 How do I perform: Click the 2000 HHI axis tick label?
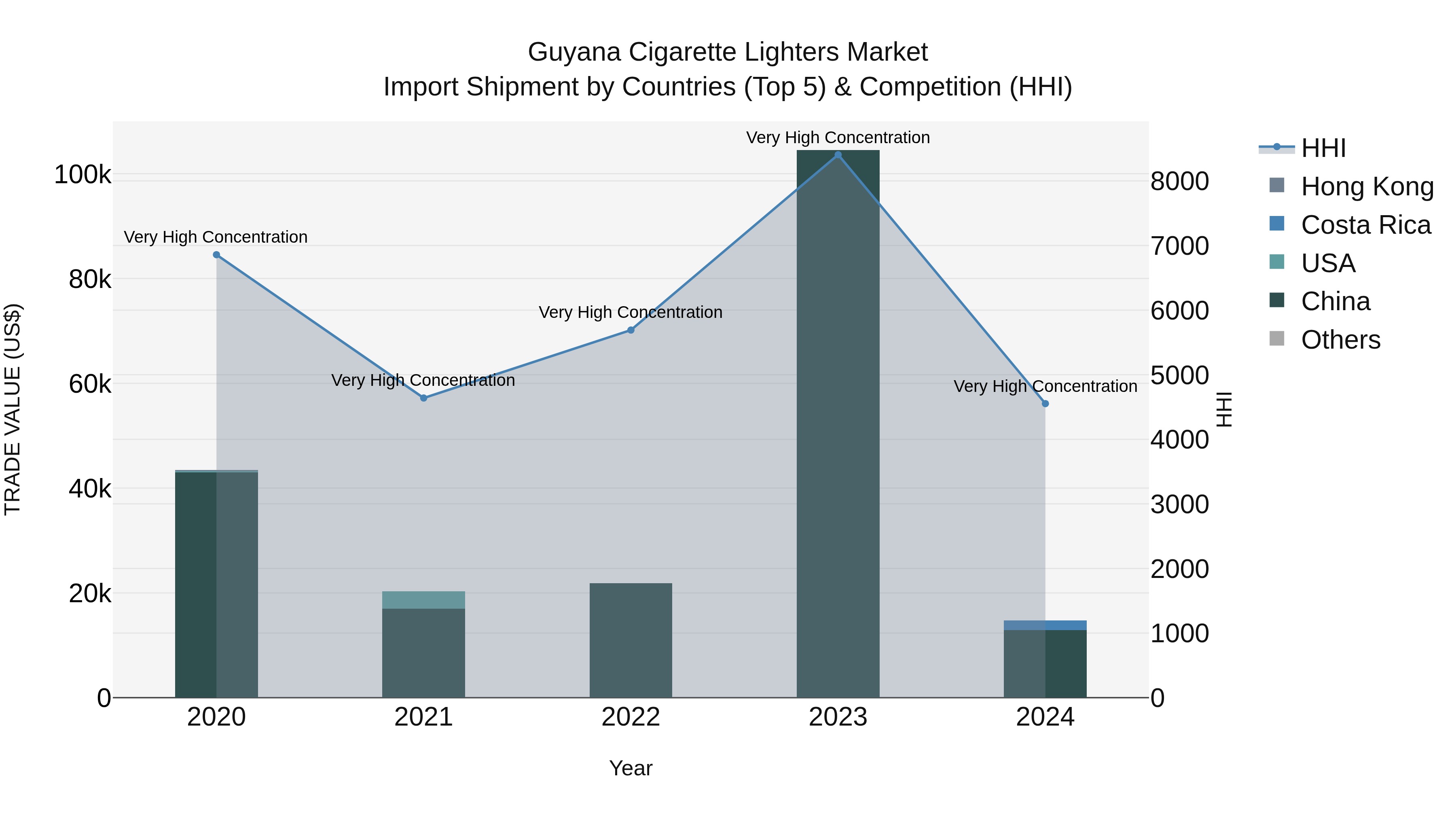tap(1180, 569)
